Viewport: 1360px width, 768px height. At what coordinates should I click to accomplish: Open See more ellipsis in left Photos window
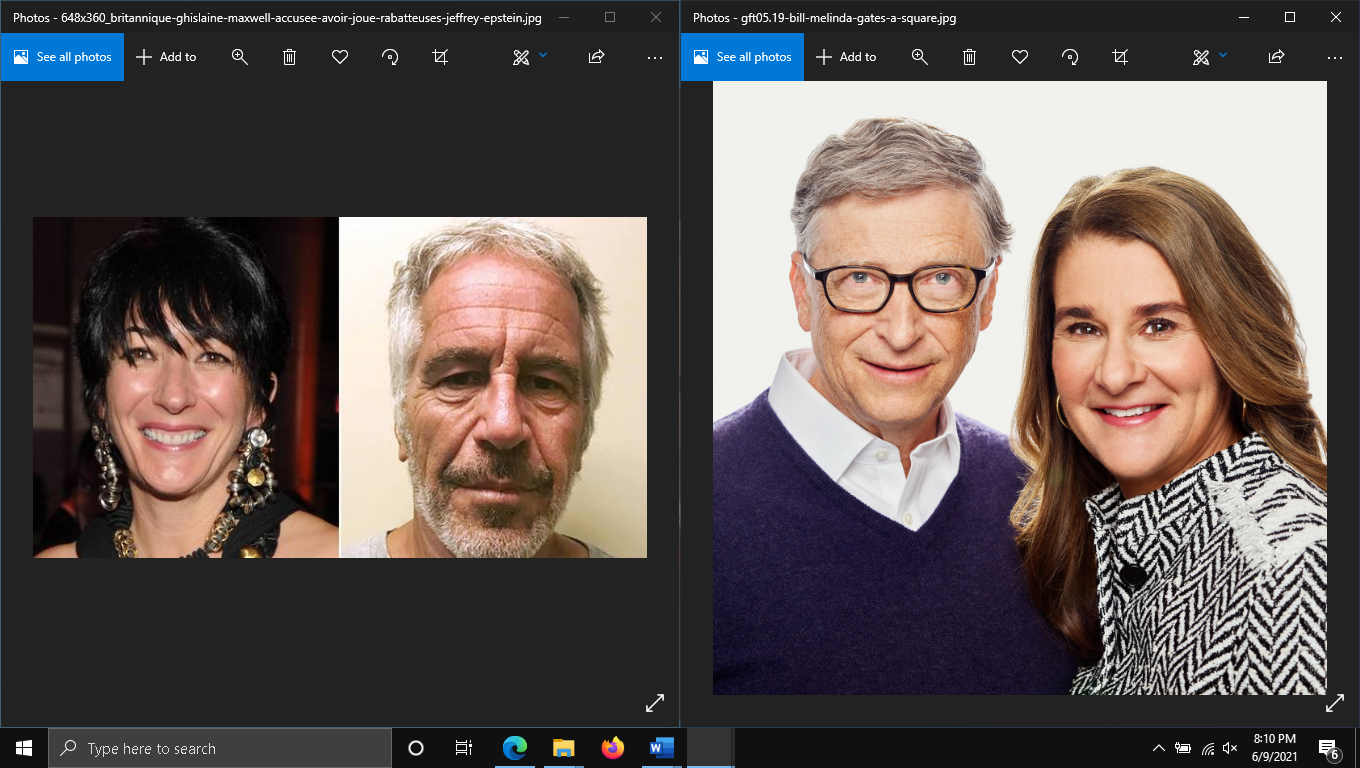pos(655,57)
